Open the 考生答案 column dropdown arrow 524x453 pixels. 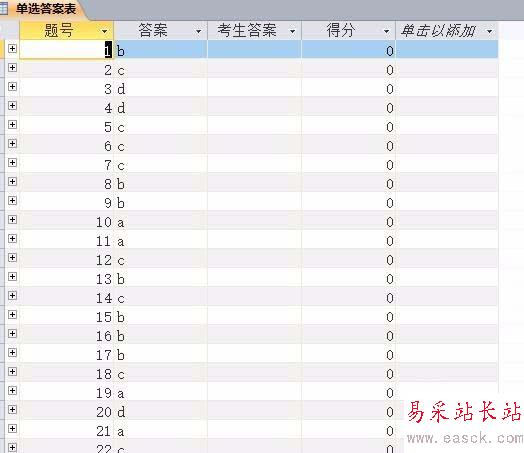pos(292,31)
